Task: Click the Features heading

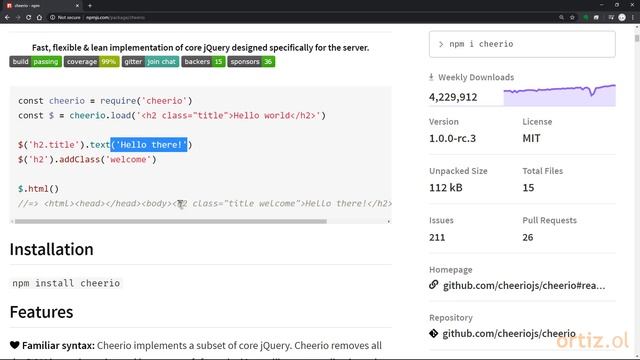Action: pyautogui.click(x=41, y=312)
